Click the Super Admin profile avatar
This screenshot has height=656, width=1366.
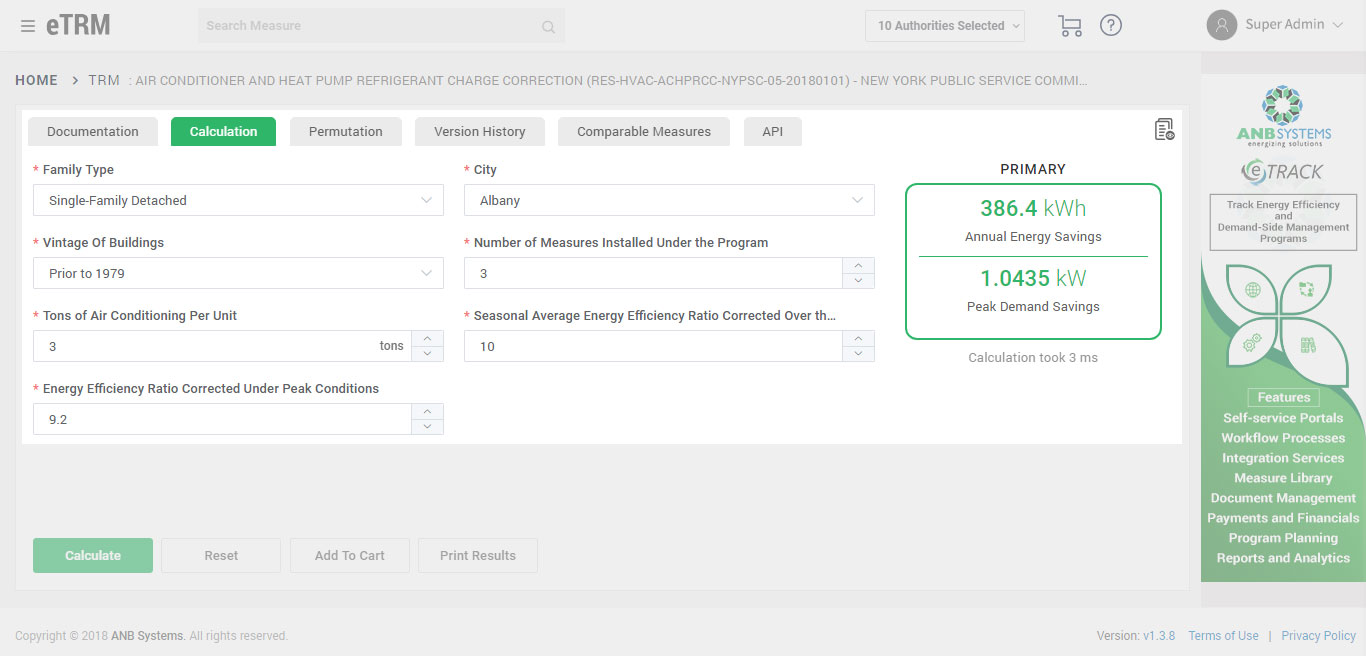[x=1221, y=24]
